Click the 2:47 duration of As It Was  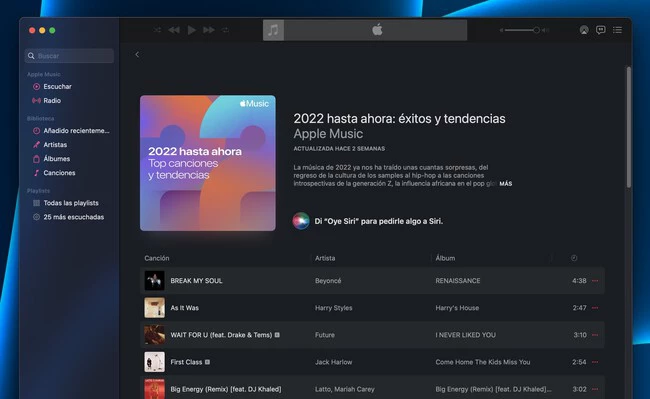[579, 308]
